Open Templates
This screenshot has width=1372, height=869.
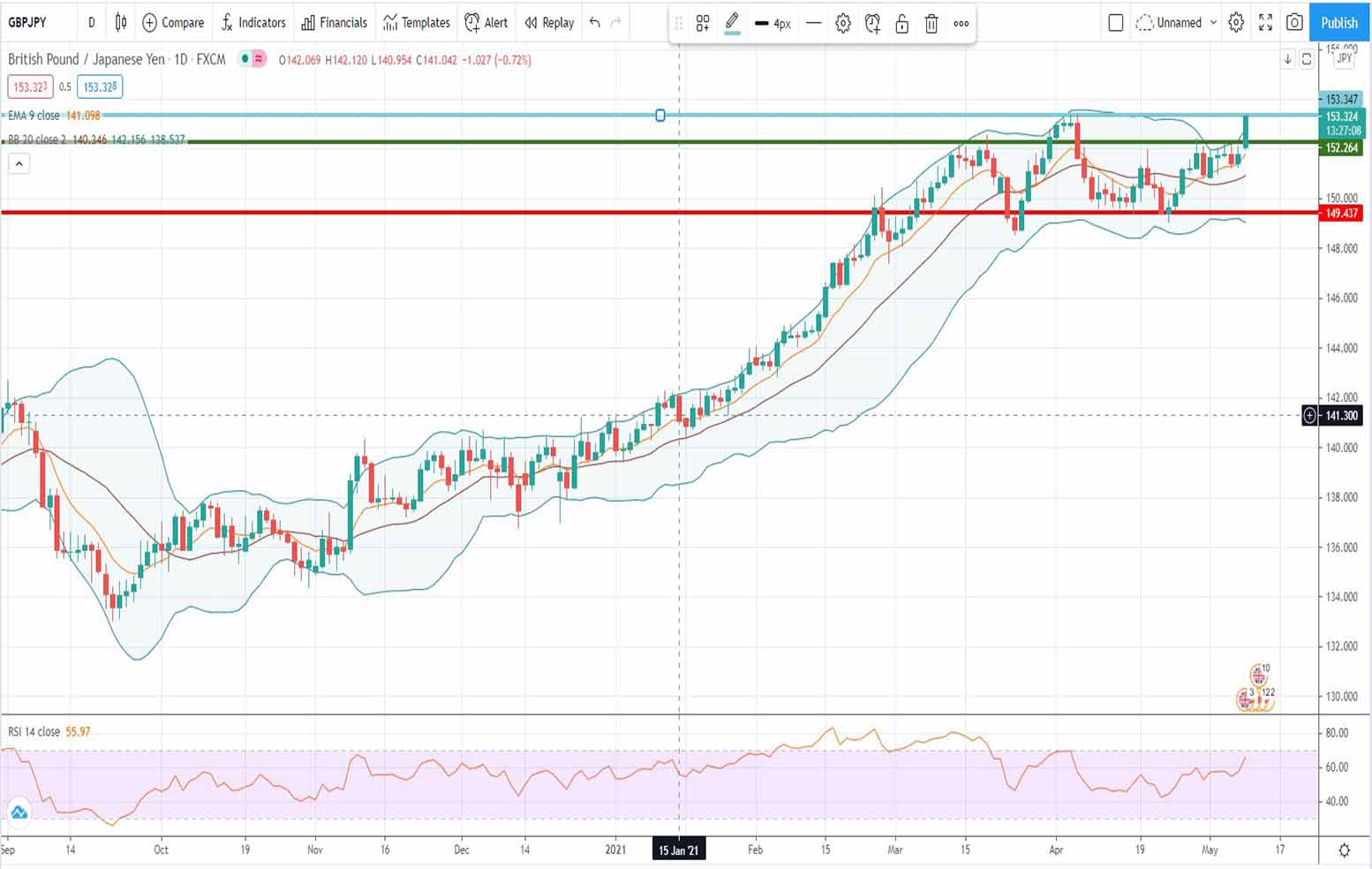coord(416,23)
